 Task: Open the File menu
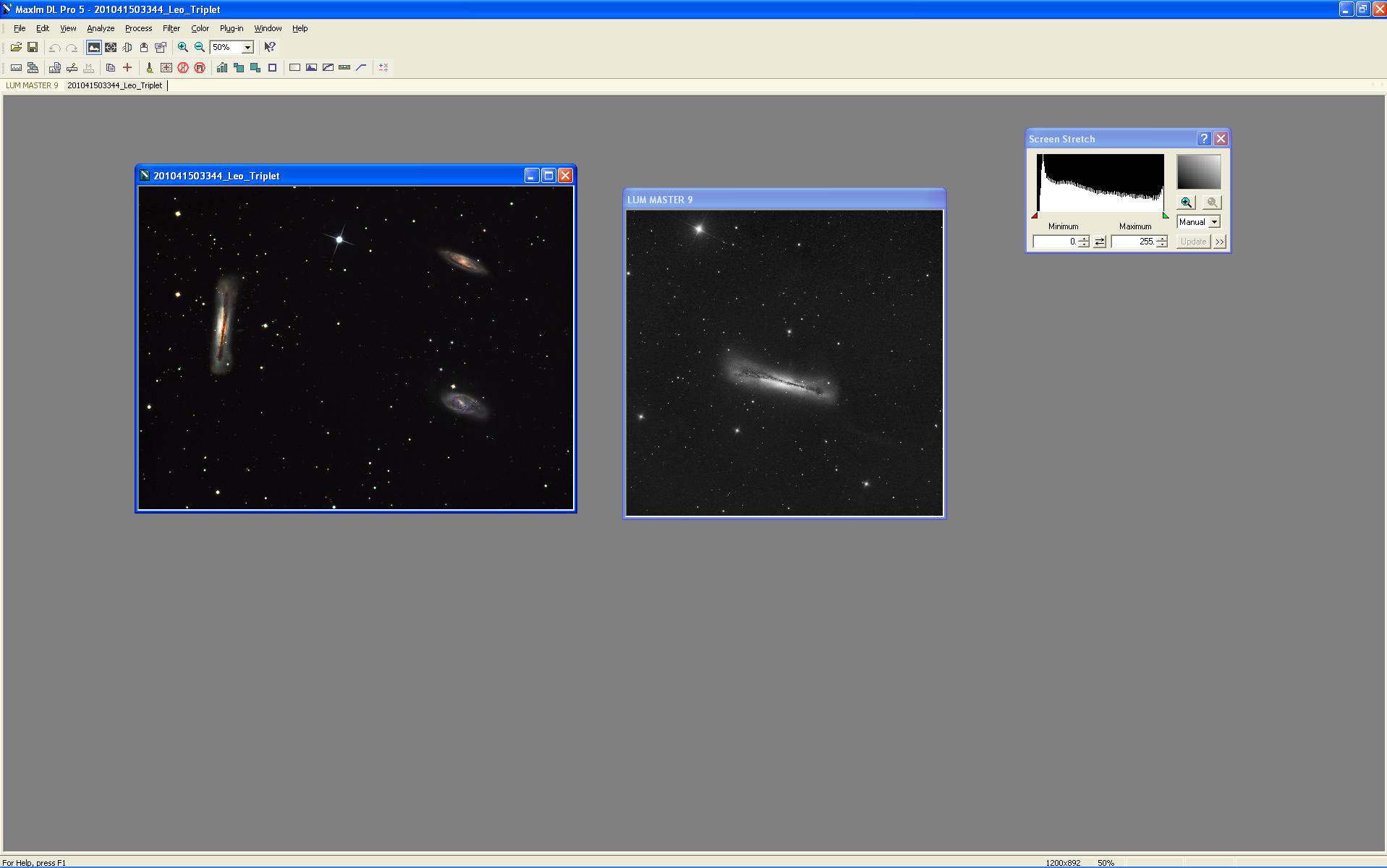tap(20, 28)
